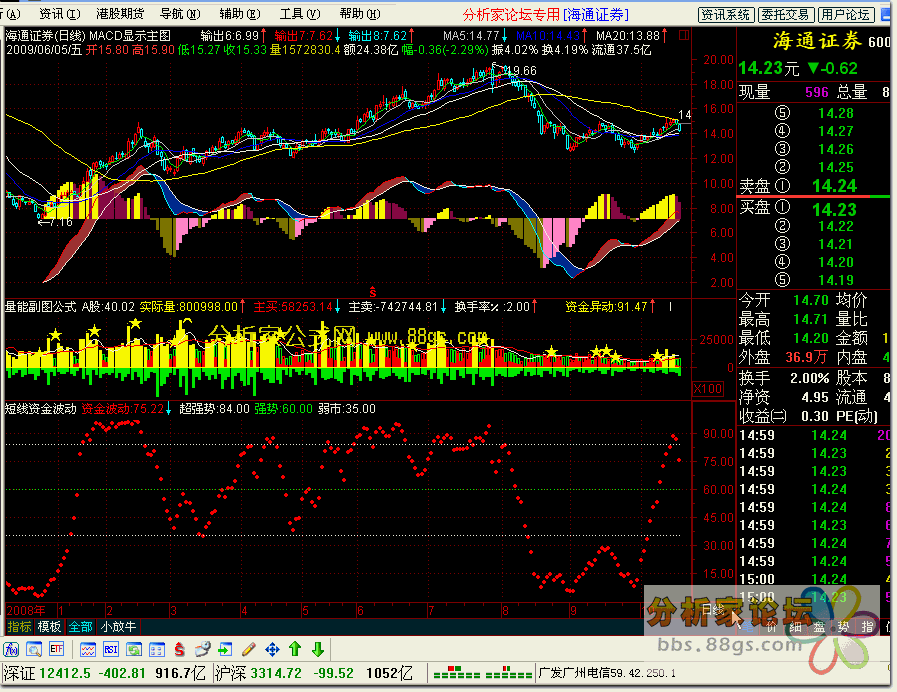The width and height of the screenshot is (897, 692).
Task: Open the 工具(V) menu
Action: [x=300, y=14]
